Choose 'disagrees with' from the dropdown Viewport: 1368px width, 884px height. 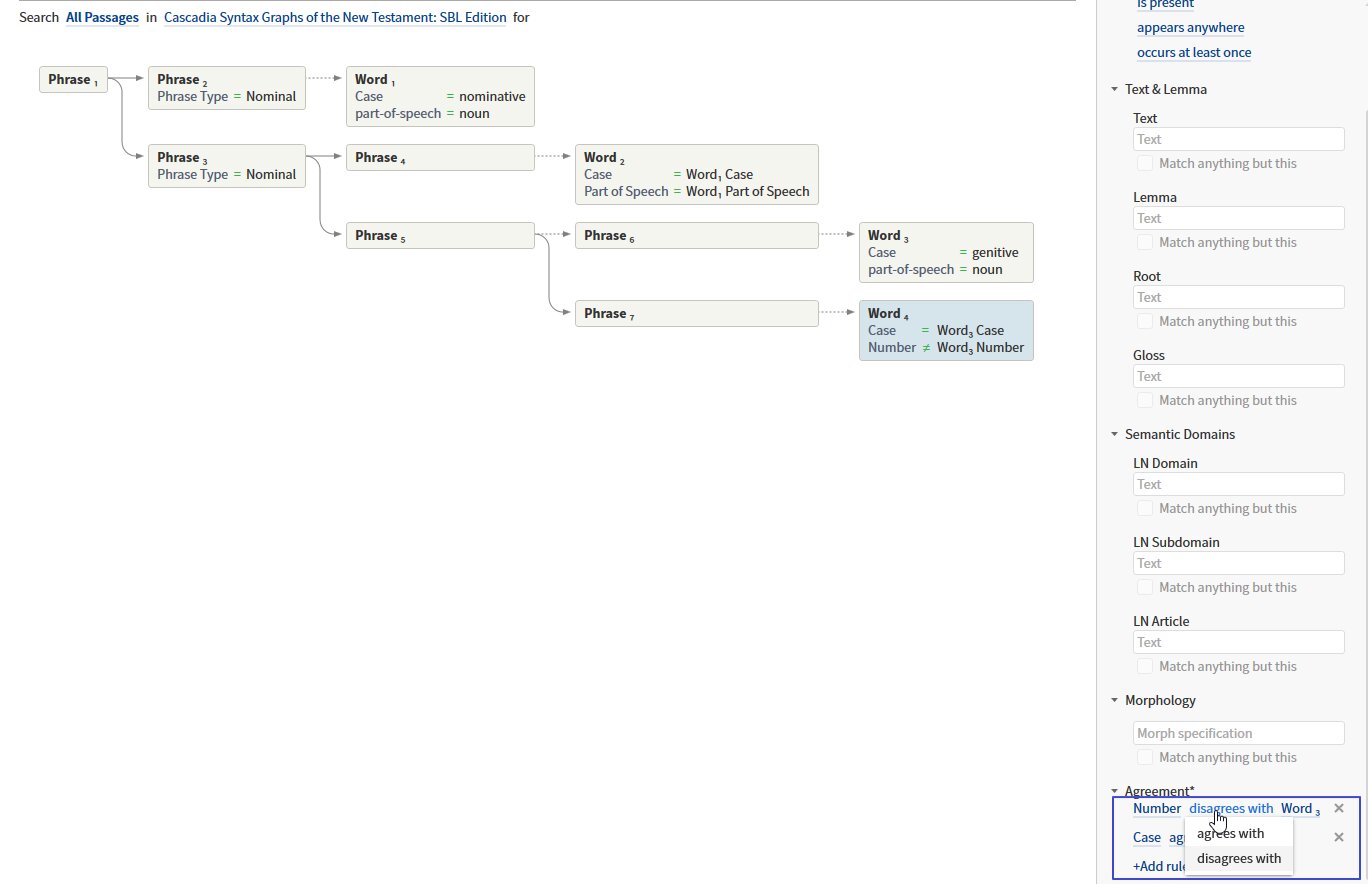[x=1238, y=858]
